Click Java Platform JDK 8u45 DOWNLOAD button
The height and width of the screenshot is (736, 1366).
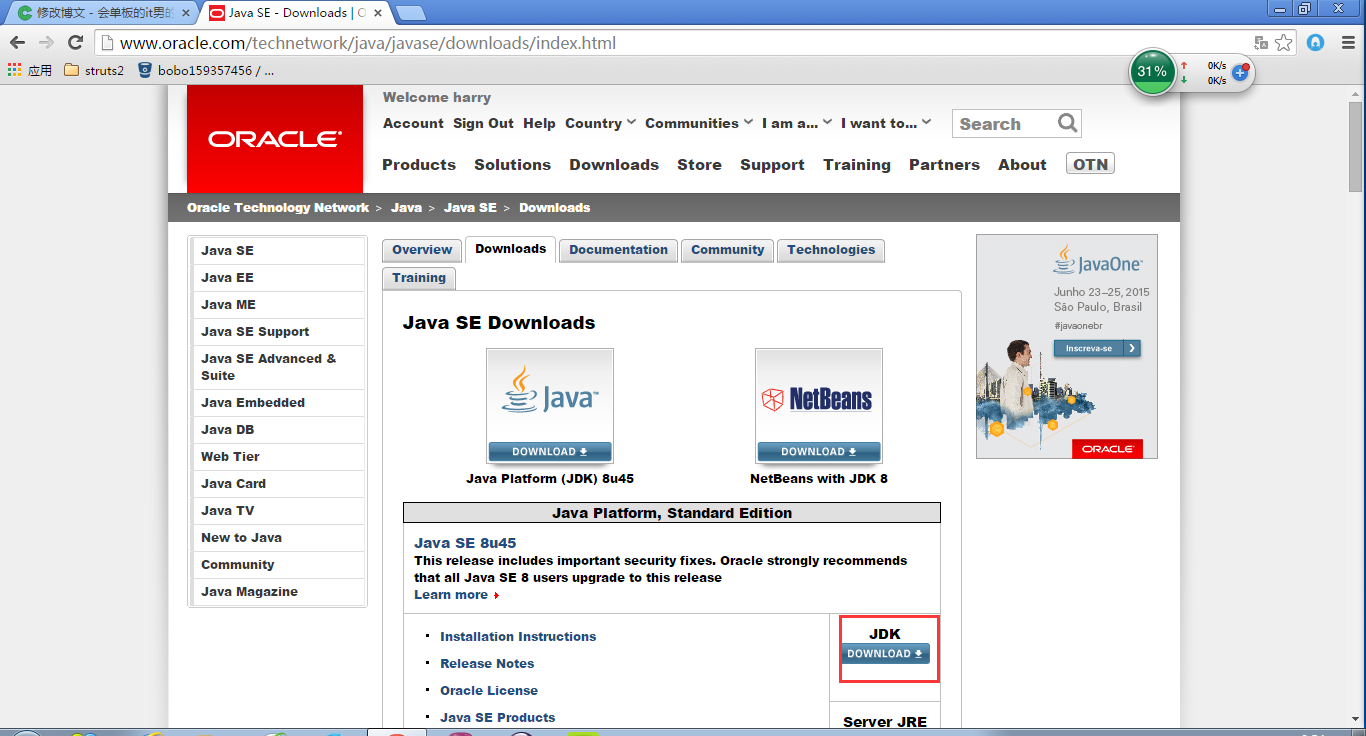(549, 451)
